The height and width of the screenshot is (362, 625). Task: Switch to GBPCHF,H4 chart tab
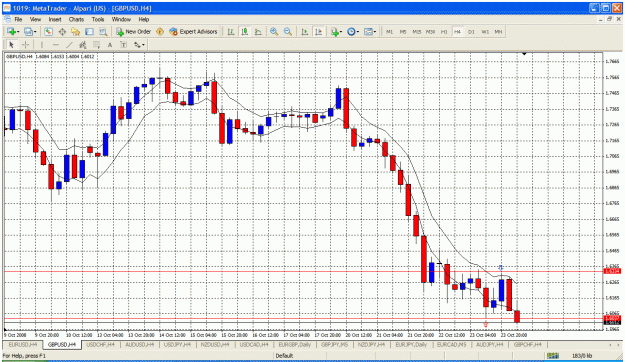point(528,344)
